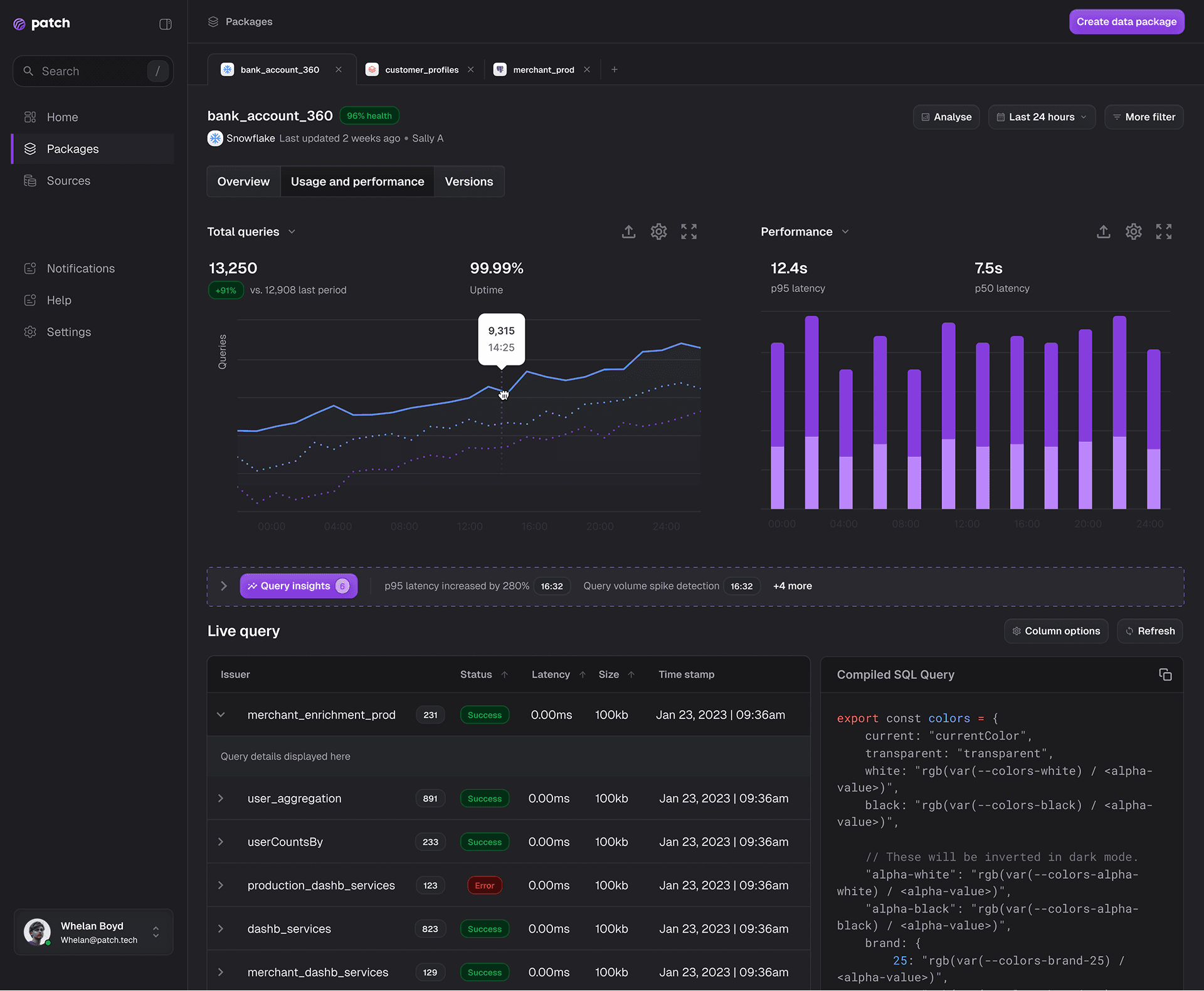Click the +91% change badge
The image size is (1204, 991).
(x=226, y=290)
